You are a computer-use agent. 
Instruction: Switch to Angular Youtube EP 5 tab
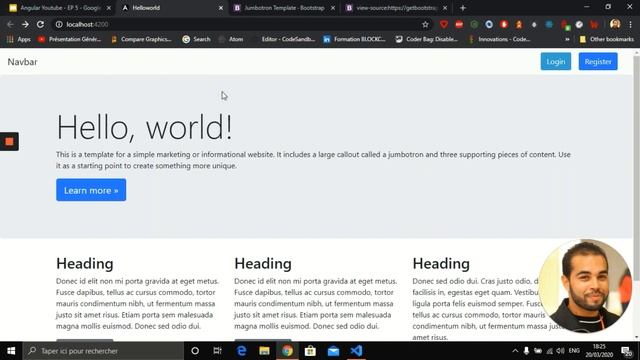[x=60, y=8]
